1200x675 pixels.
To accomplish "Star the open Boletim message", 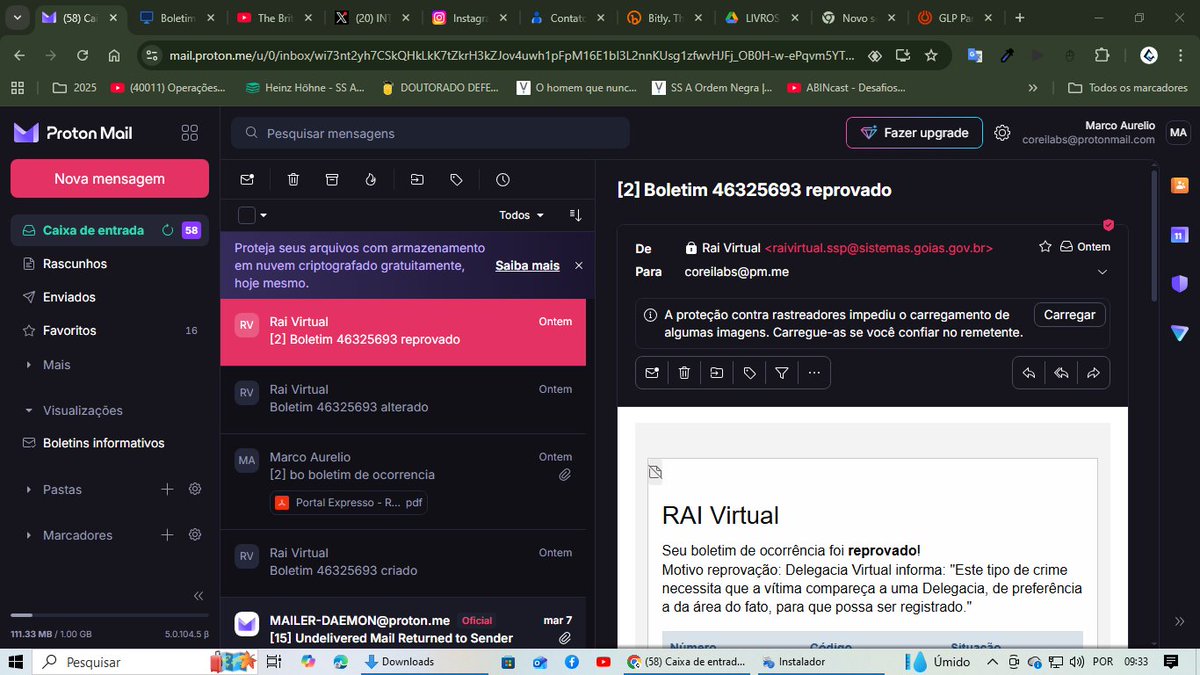I will [x=1045, y=246].
